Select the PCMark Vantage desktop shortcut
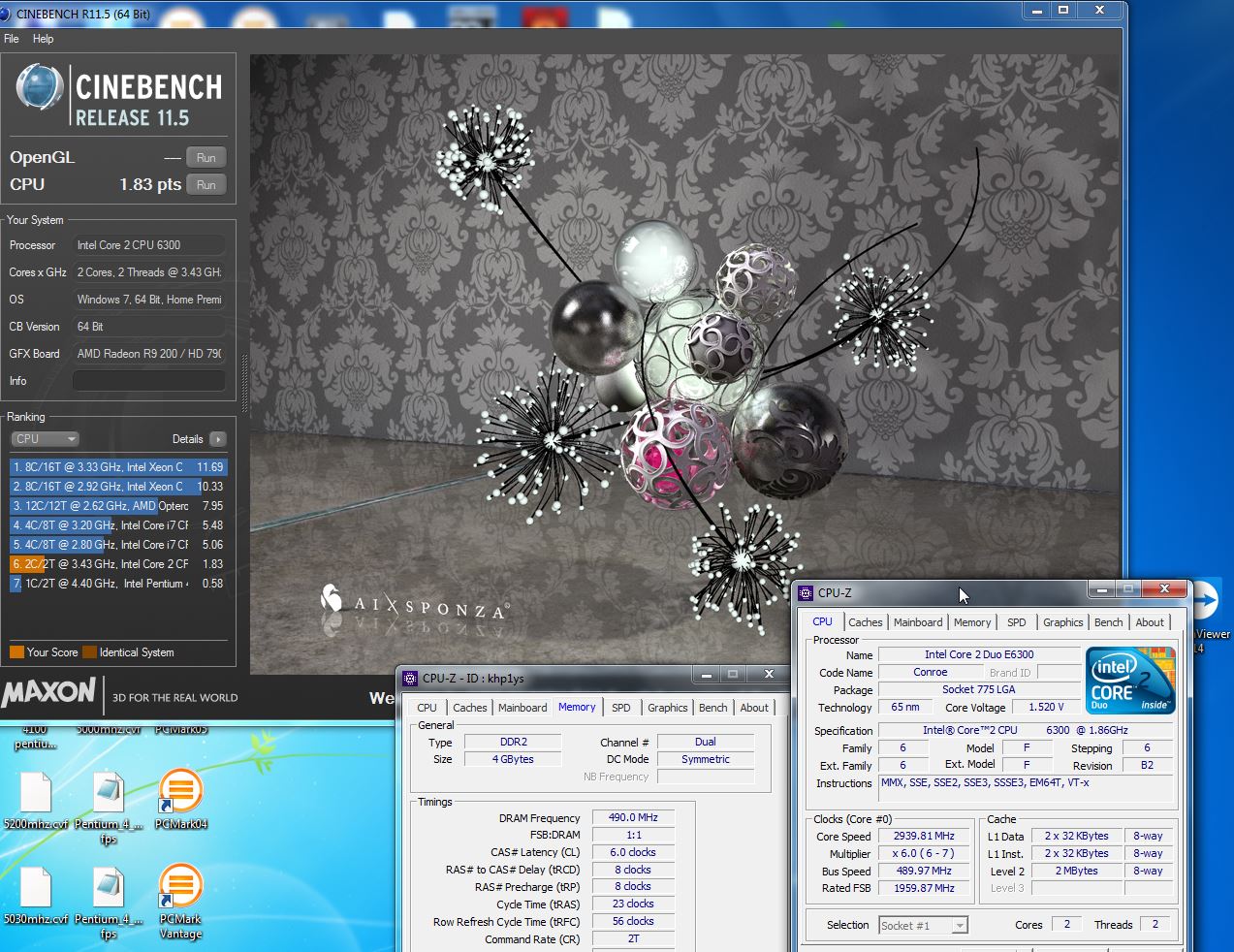Screen dimensions: 1234x952 [180, 902]
